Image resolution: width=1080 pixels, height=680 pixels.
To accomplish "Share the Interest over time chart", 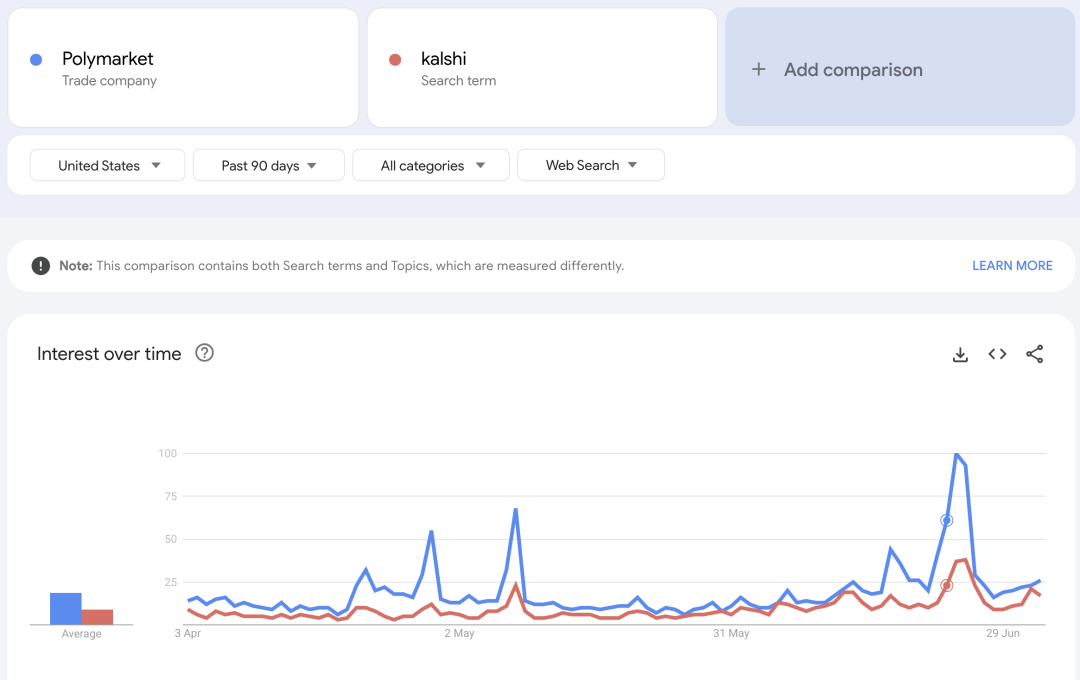I will [1035, 354].
